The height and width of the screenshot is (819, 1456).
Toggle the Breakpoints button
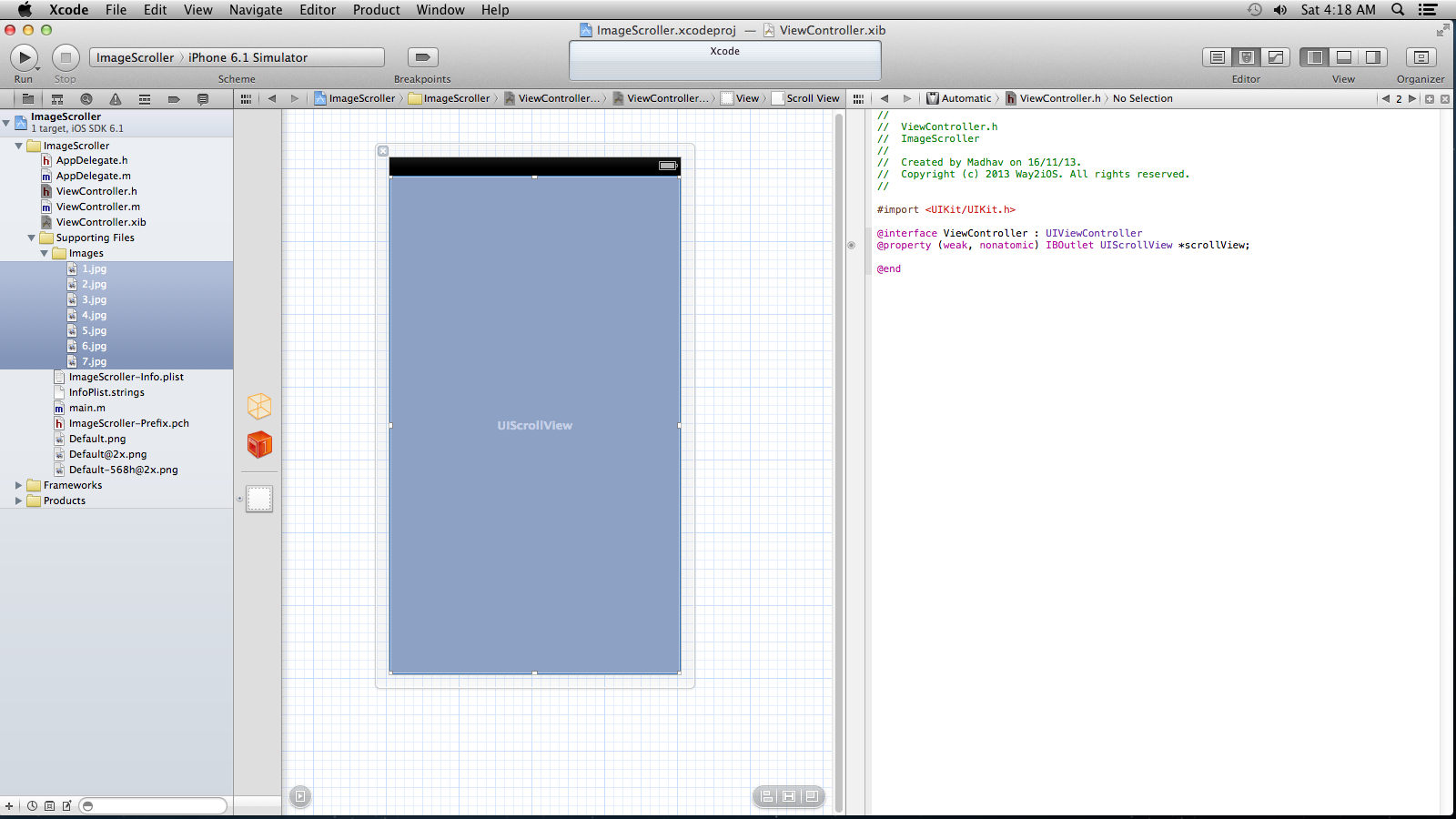(422, 57)
